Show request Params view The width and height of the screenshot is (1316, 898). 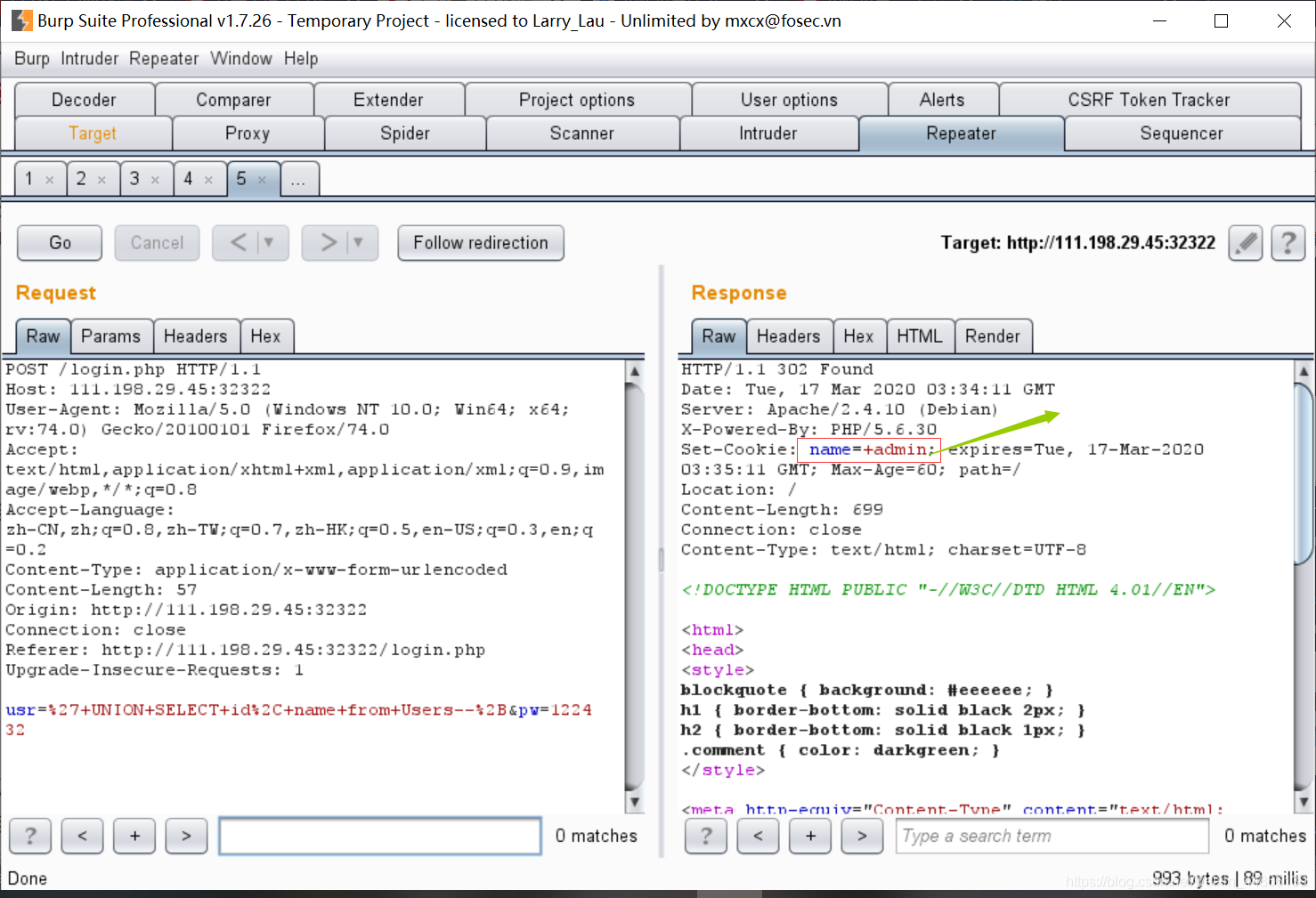(x=112, y=336)
